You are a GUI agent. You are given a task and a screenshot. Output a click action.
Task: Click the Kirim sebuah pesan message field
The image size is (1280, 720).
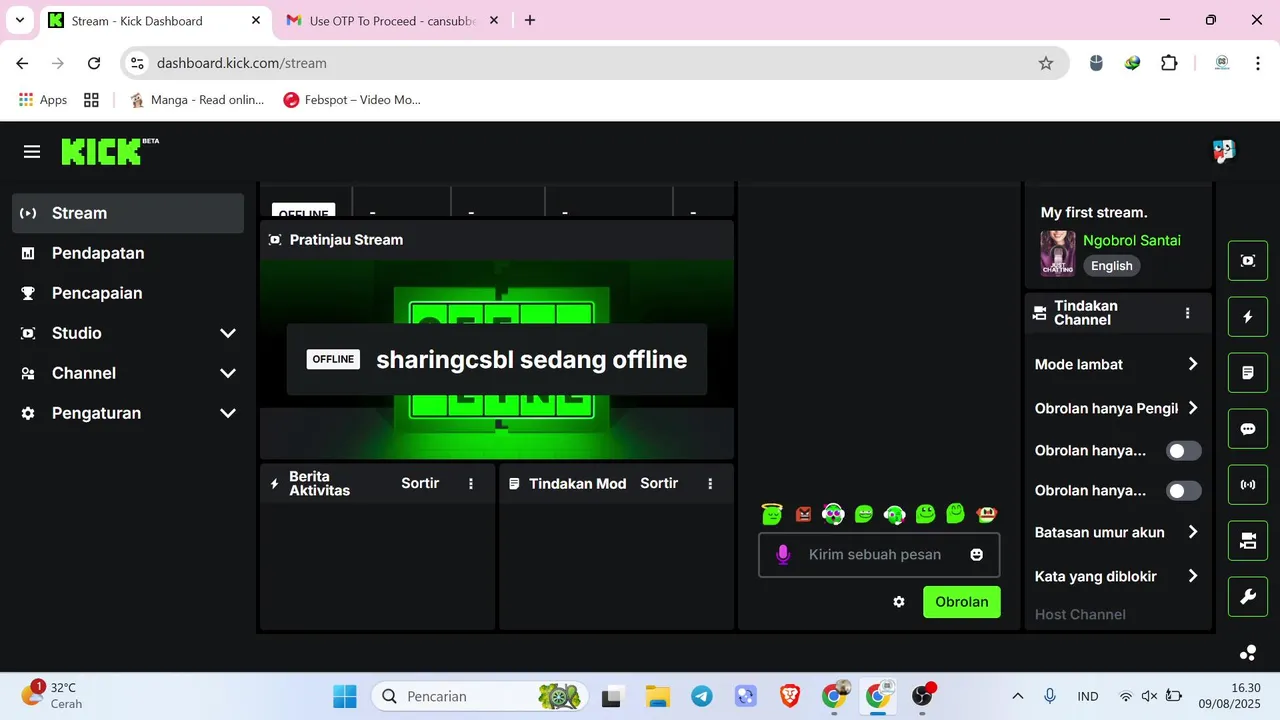tap(879, 554)
